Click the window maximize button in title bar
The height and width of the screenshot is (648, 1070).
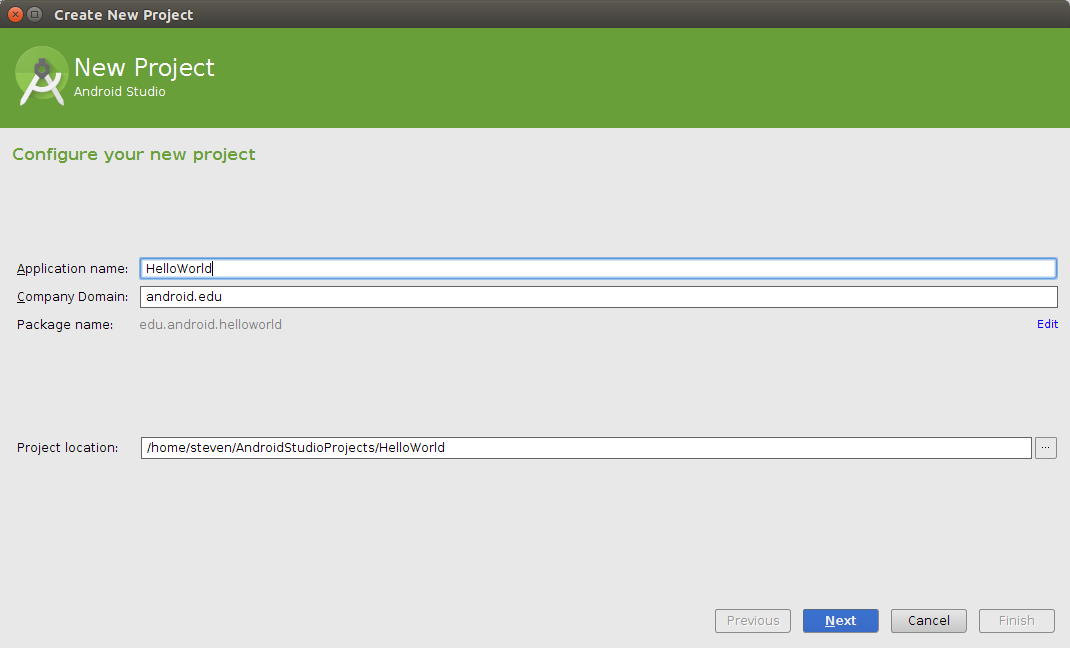click(x=35, y=14)
